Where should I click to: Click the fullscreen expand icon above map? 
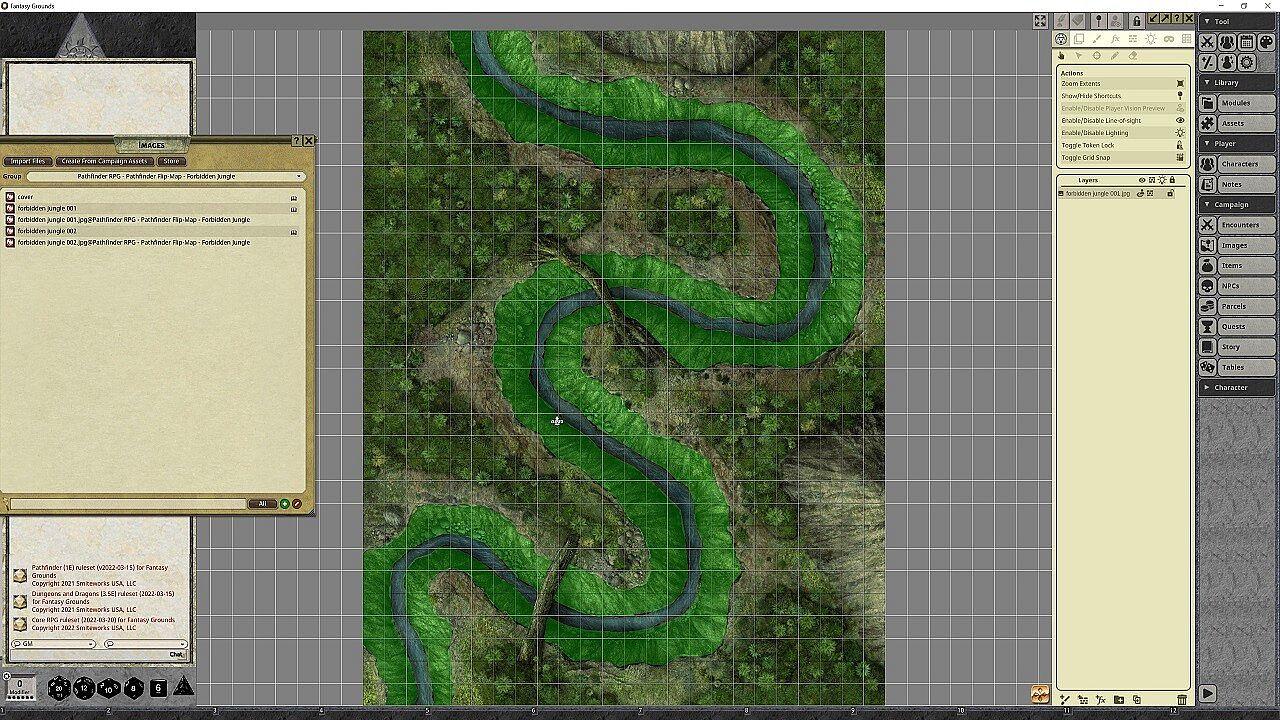(x=1040, y=20)
